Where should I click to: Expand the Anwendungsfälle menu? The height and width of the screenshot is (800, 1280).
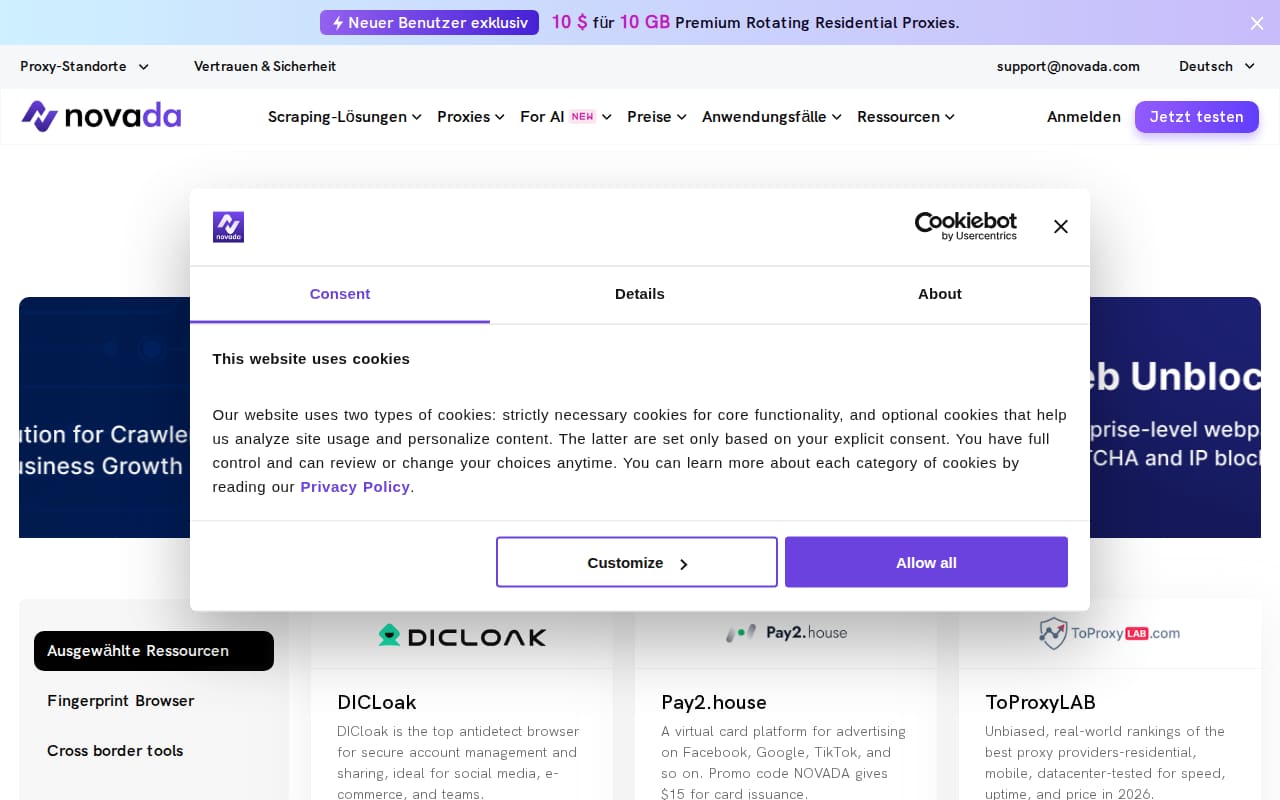(x=772, y=117)
